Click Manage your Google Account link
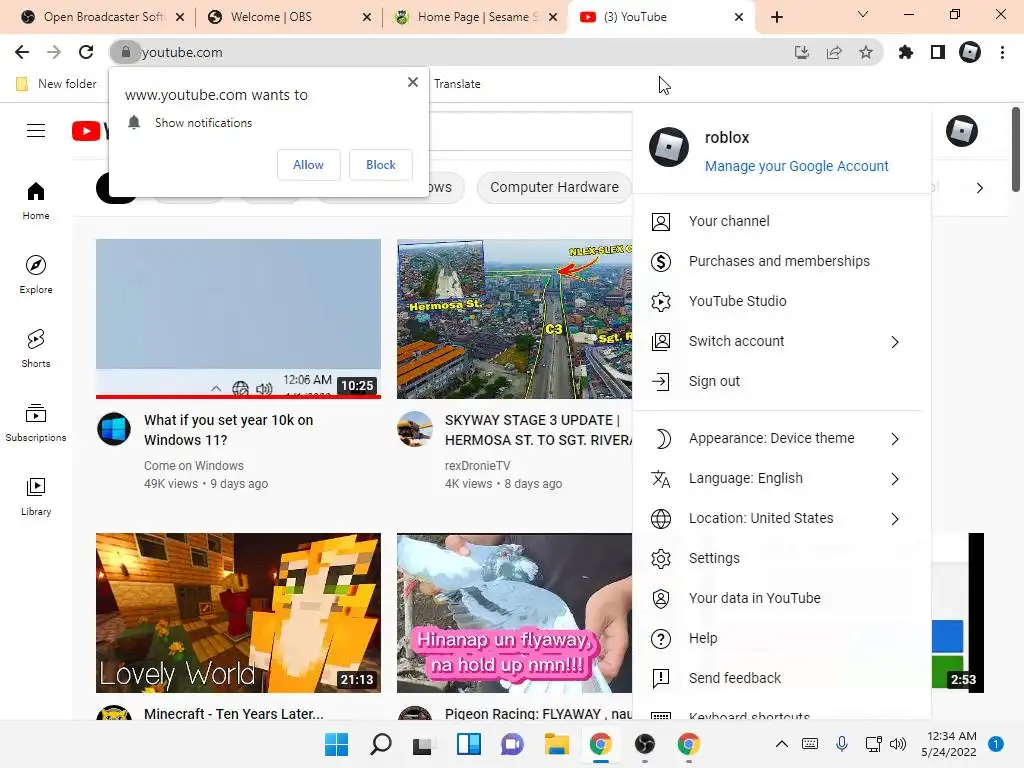Screen dimensions: 1024x768 coord(796,166)
